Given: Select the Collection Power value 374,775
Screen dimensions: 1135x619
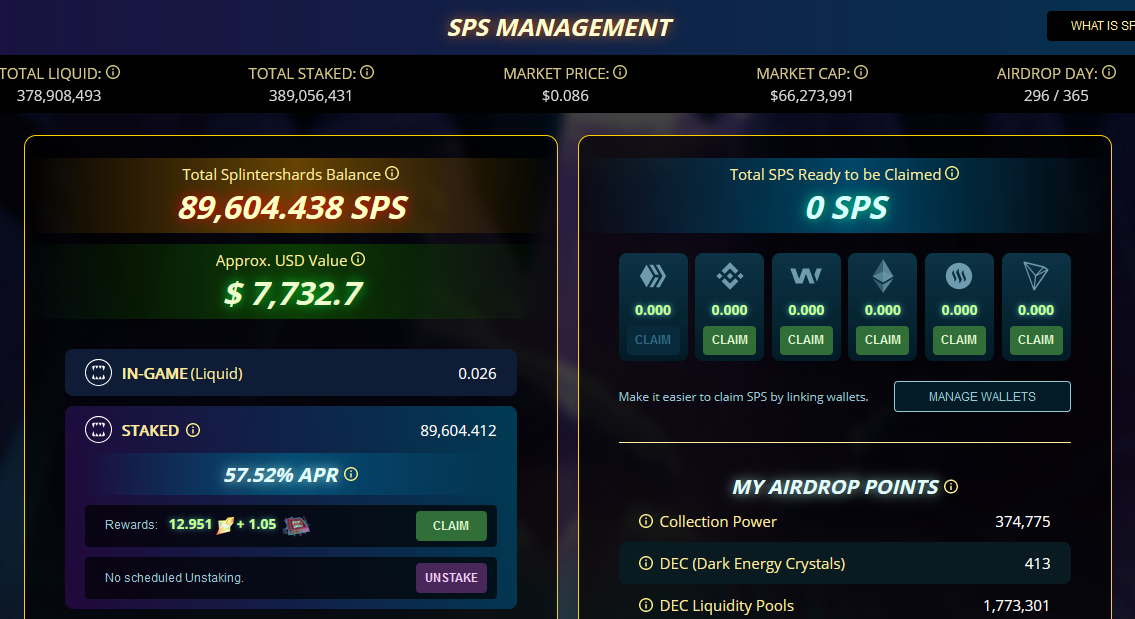Looking at the screenshot, I should (x=1022, y=522).
